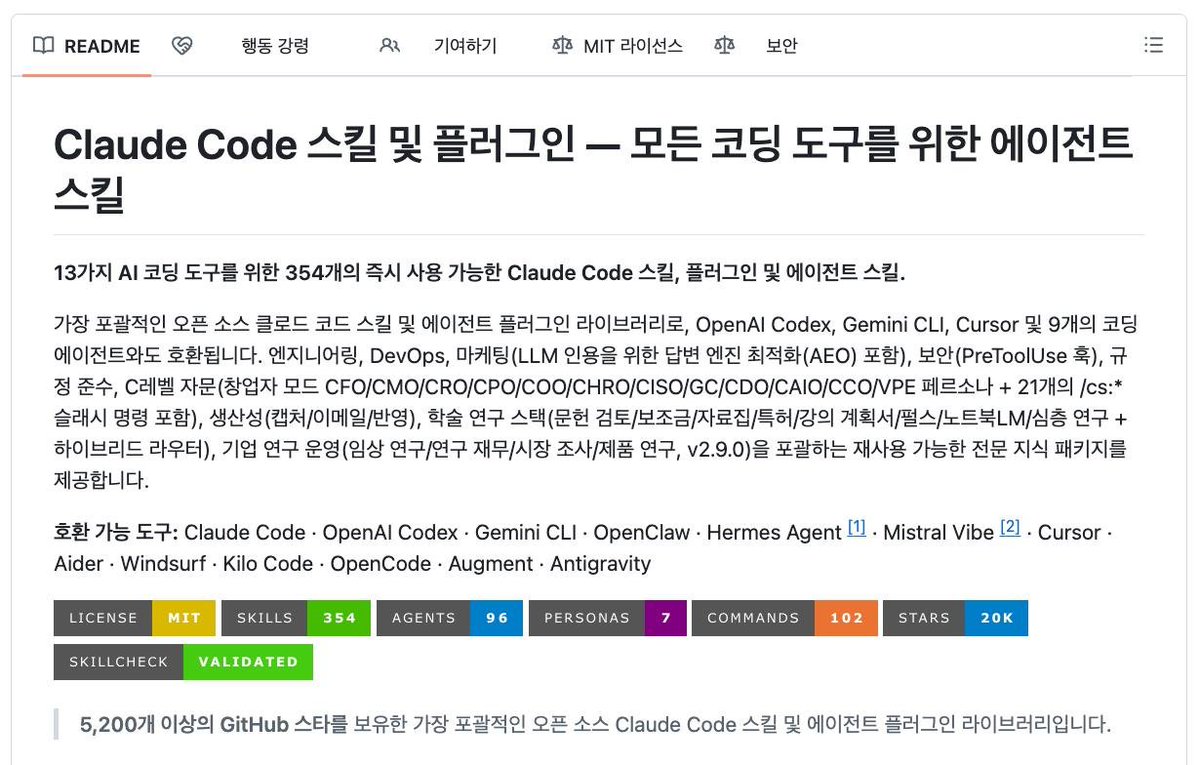Open the outline list icon
Screen dimensions: 1200x765
[1153, 45]
